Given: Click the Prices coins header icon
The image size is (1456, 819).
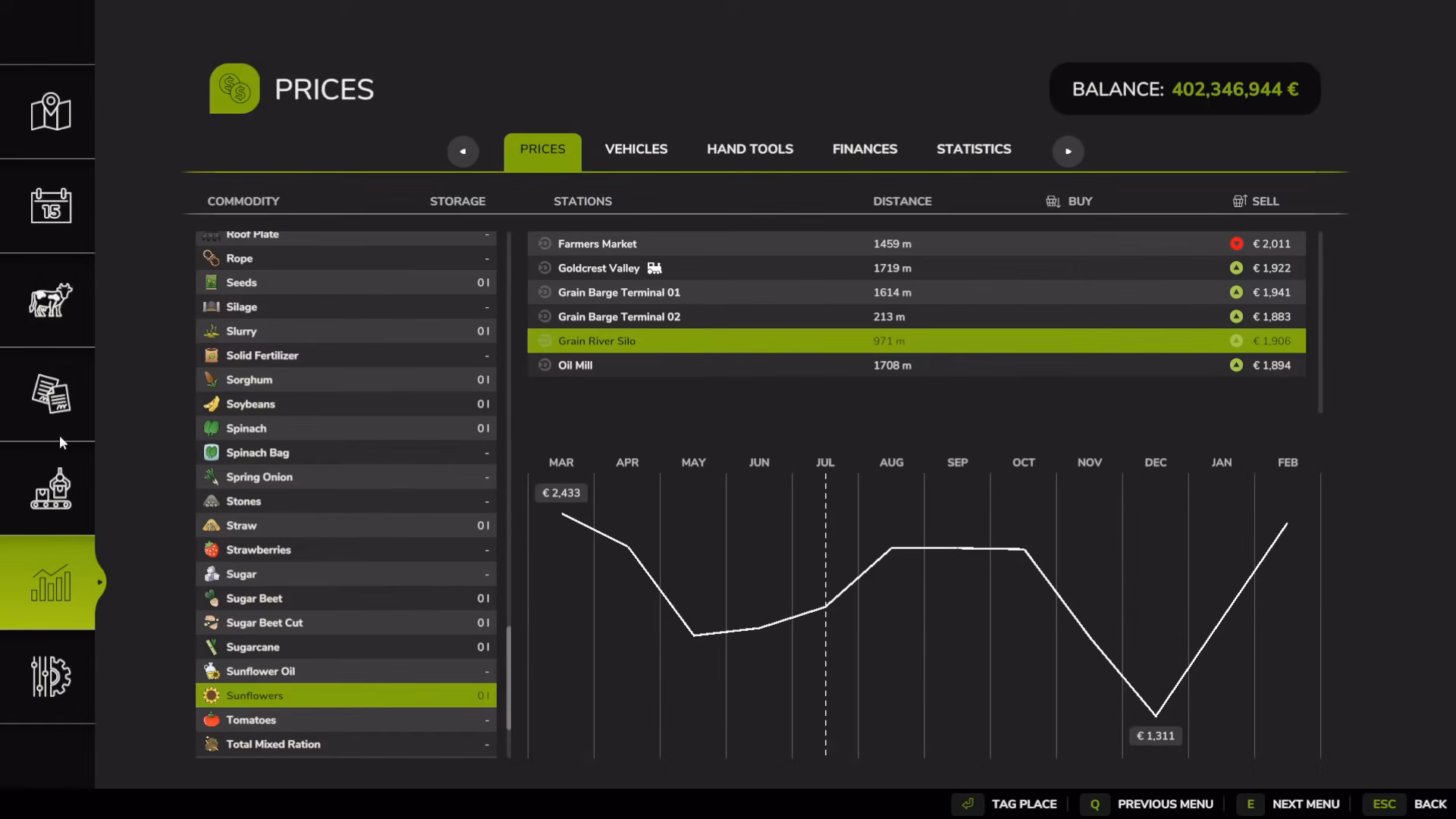Looking at the screenshot, I should tap(234, 89).
